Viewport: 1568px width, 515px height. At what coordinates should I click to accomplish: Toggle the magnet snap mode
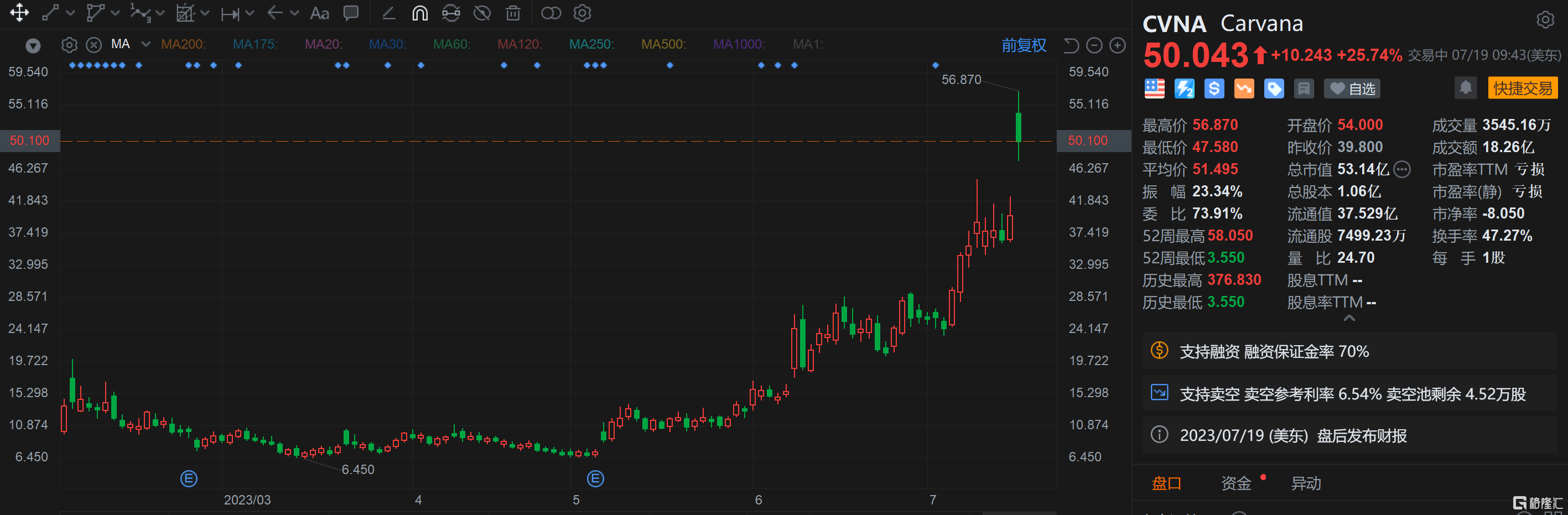[419, 13]
